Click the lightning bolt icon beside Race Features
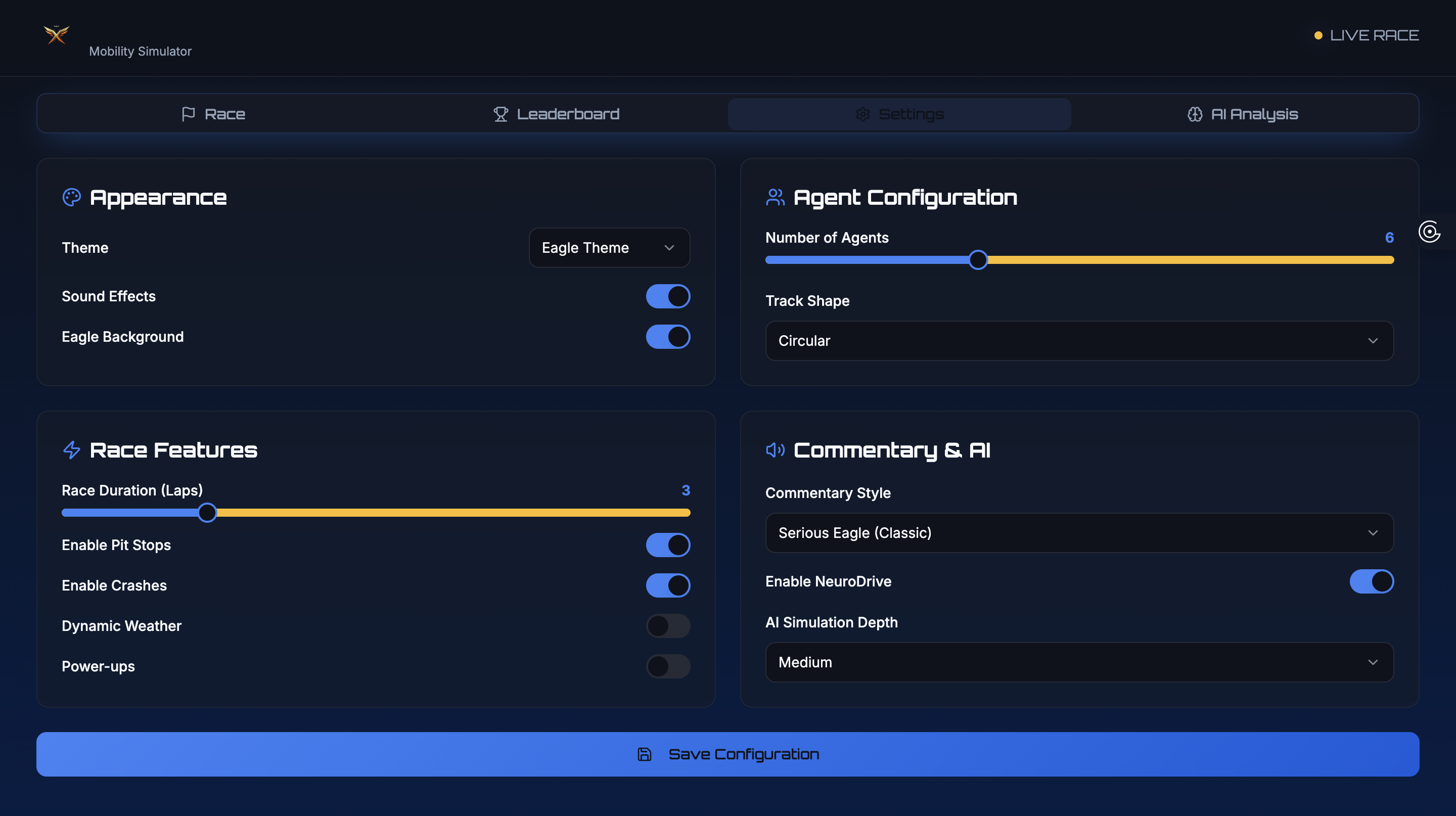This screenshot has height=816, width=1456. 72,450
